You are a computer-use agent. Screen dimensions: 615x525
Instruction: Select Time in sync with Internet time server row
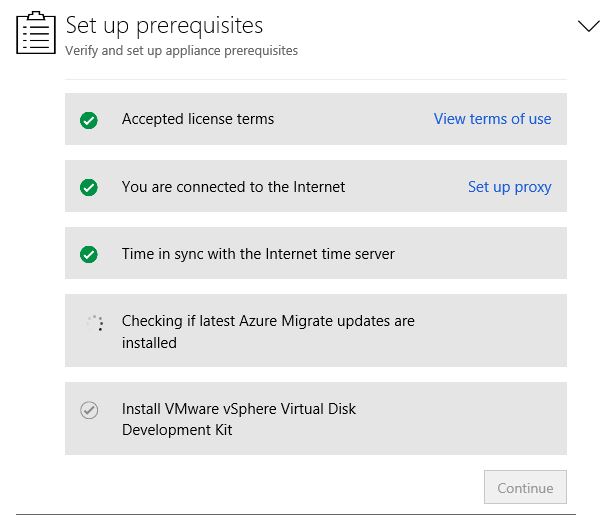tap(316, 253)
